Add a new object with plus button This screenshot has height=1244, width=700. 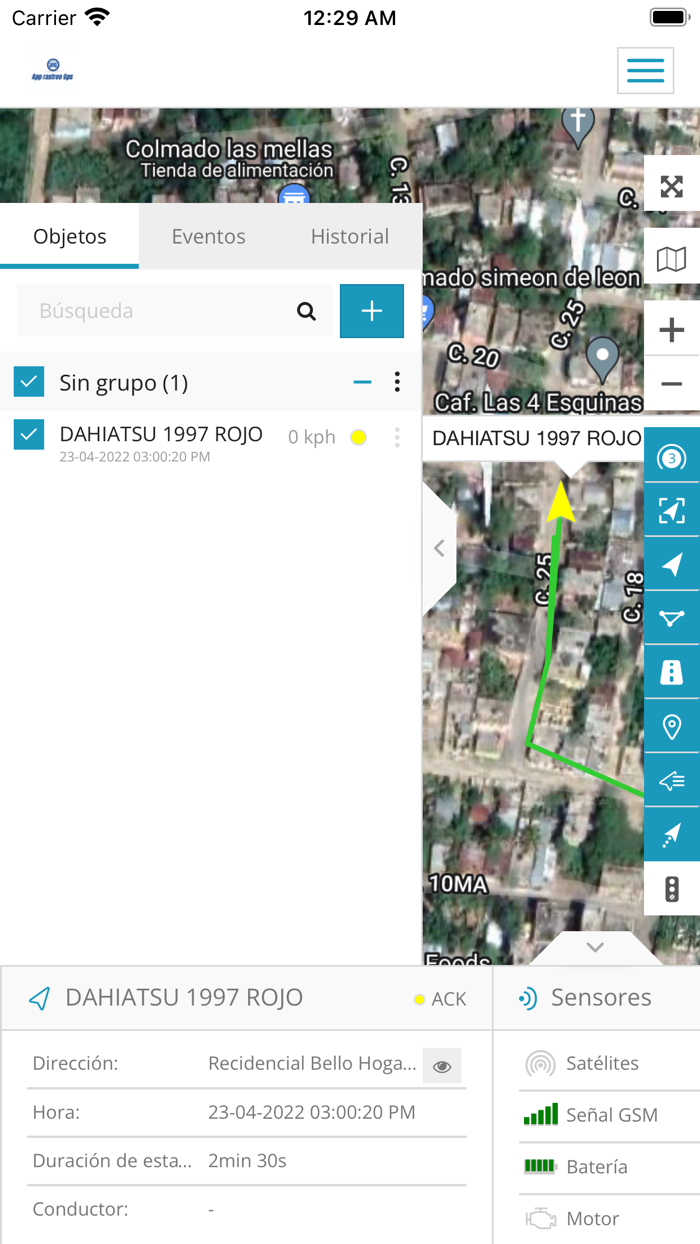(x=372, y=311)
